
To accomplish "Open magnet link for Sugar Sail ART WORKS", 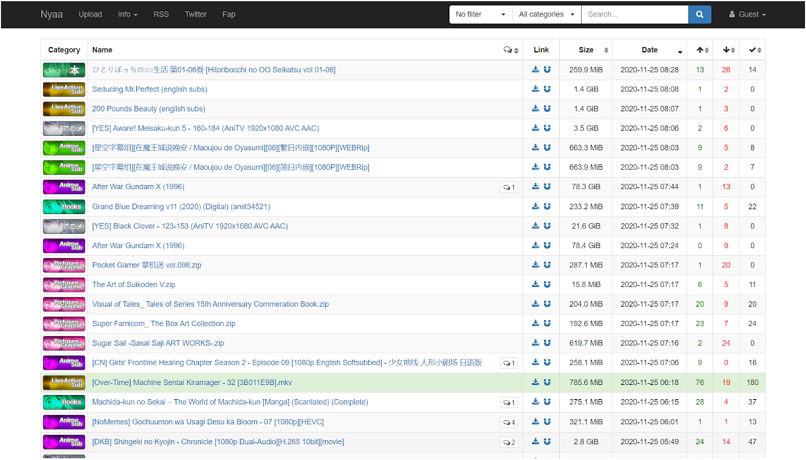I will (x=547, y=343).
